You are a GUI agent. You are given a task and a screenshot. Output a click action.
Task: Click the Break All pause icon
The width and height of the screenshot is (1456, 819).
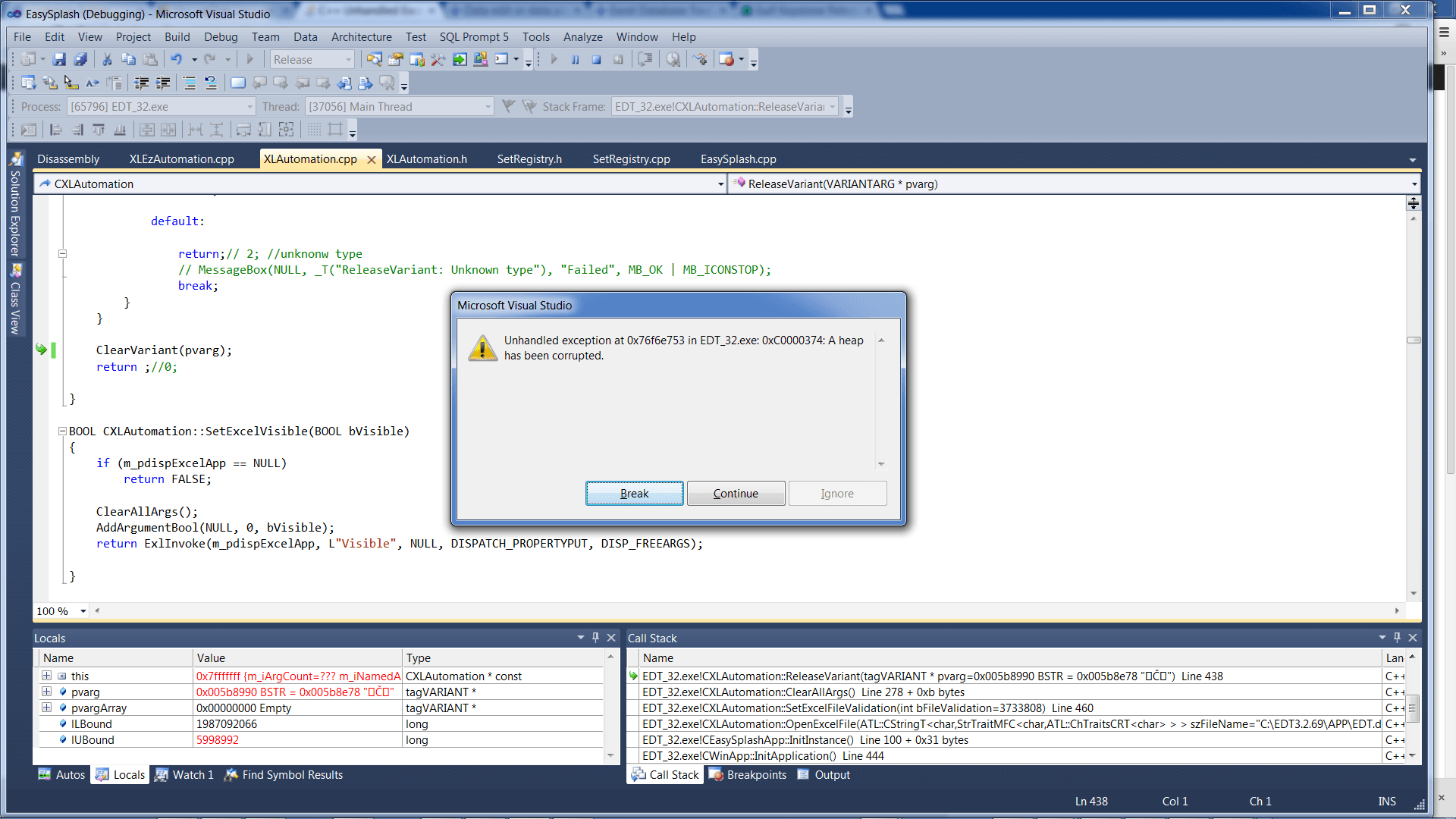point(575,59)
